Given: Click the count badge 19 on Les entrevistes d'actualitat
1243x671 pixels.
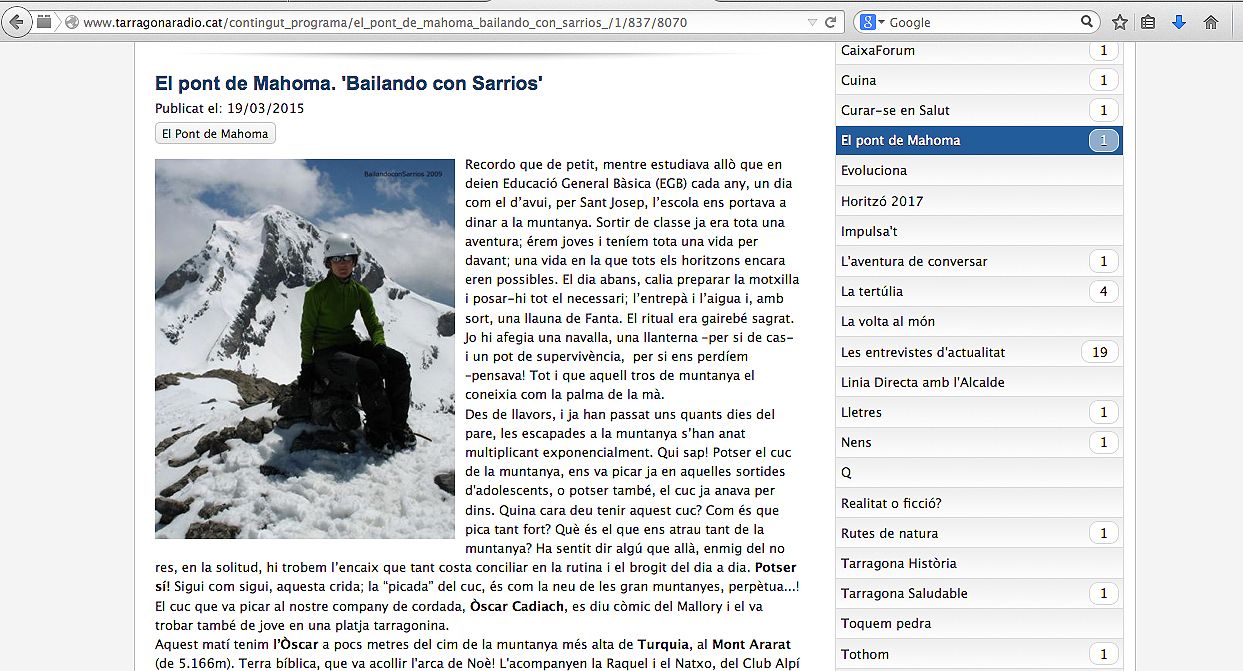Looking at the screenshot, I should click(1100, 352).
